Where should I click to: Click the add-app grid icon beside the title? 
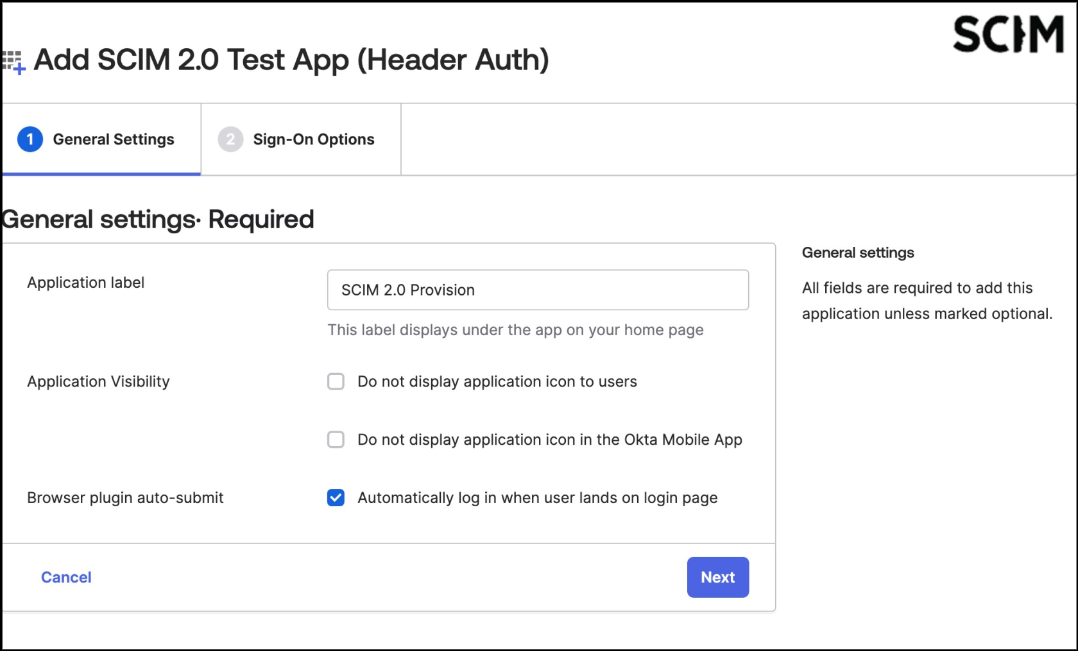(13, 62)
